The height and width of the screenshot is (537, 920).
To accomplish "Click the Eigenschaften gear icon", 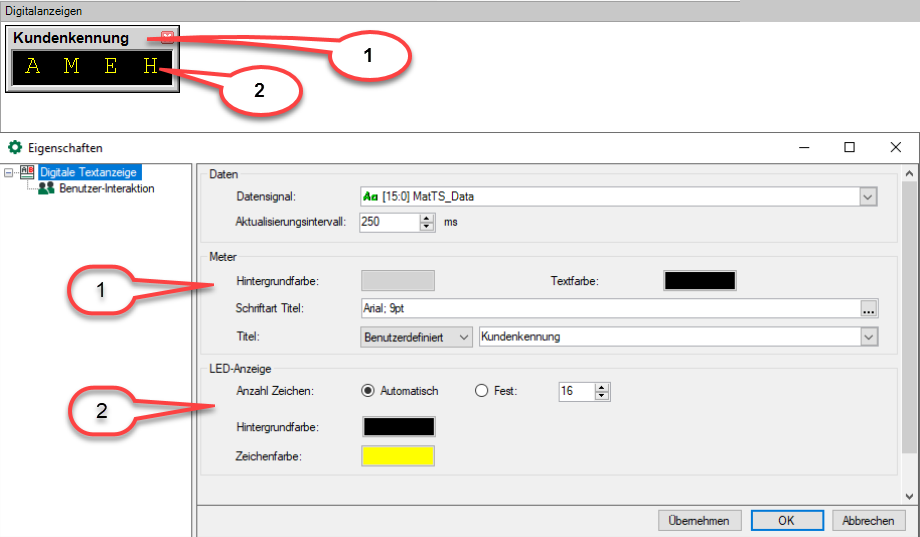I will 15,147.
